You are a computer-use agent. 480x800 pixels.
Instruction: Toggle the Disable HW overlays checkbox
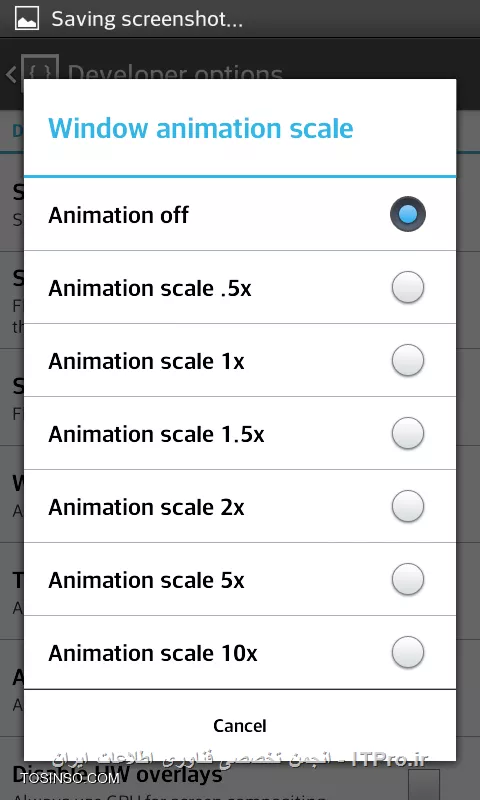[x=424, y=784]
